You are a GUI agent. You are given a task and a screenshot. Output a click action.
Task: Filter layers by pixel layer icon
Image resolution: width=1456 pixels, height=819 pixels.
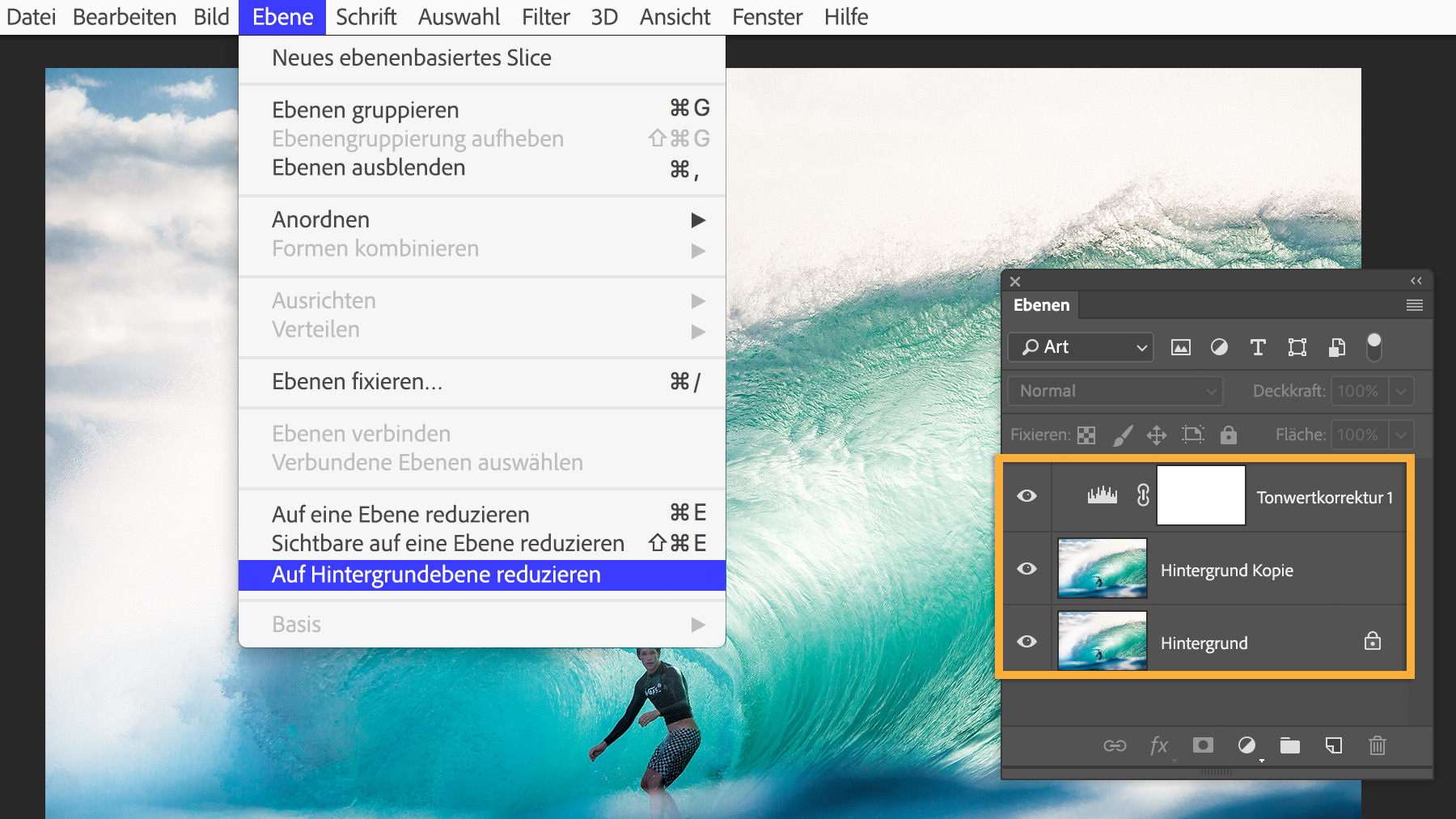tap(1181, 347)
